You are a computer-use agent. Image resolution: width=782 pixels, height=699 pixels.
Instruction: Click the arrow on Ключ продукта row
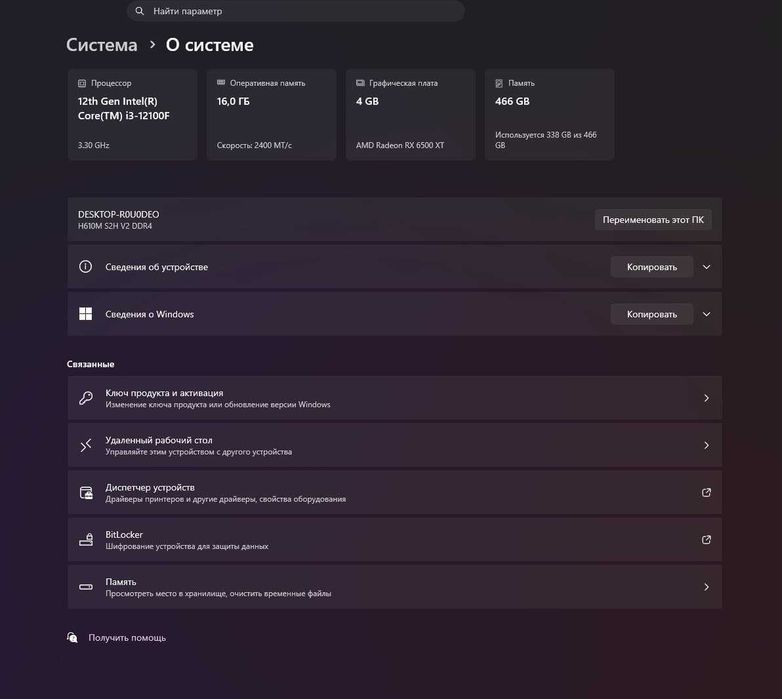coord(706,398)
